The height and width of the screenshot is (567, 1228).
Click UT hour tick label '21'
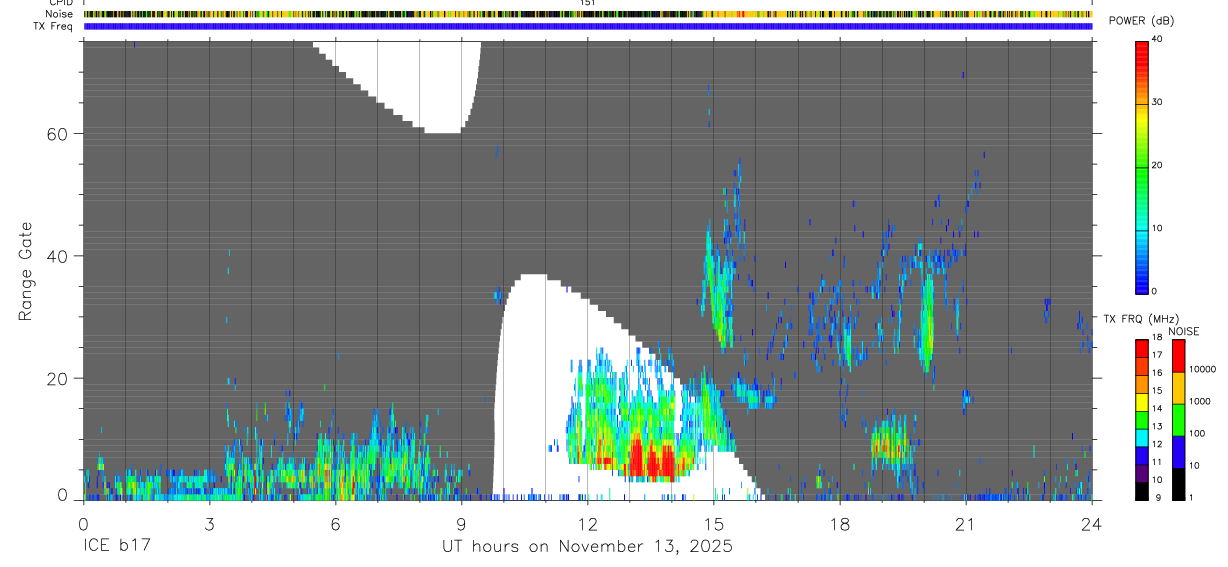coord(965,523)
